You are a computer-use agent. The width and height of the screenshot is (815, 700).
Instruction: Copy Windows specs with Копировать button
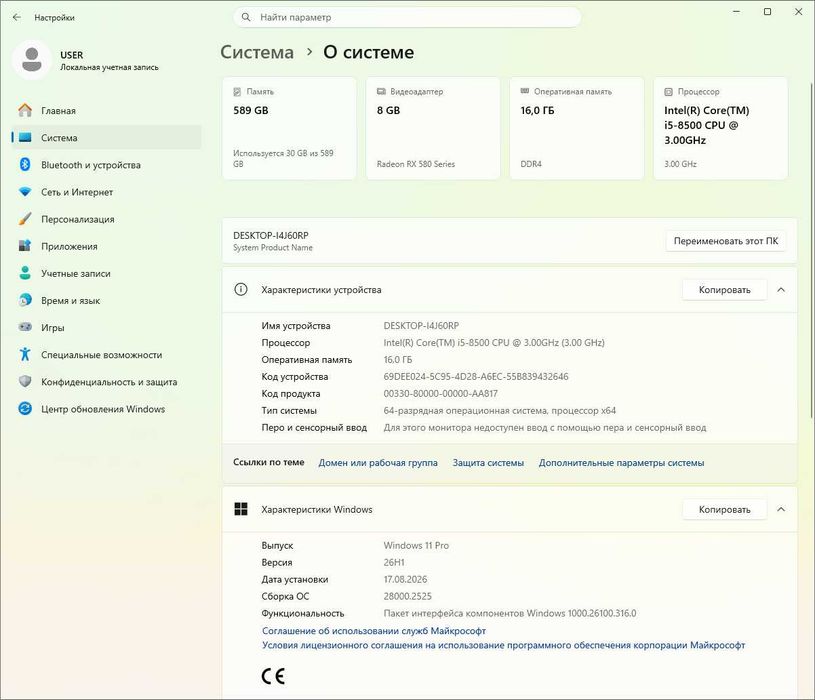coord(725,509)
